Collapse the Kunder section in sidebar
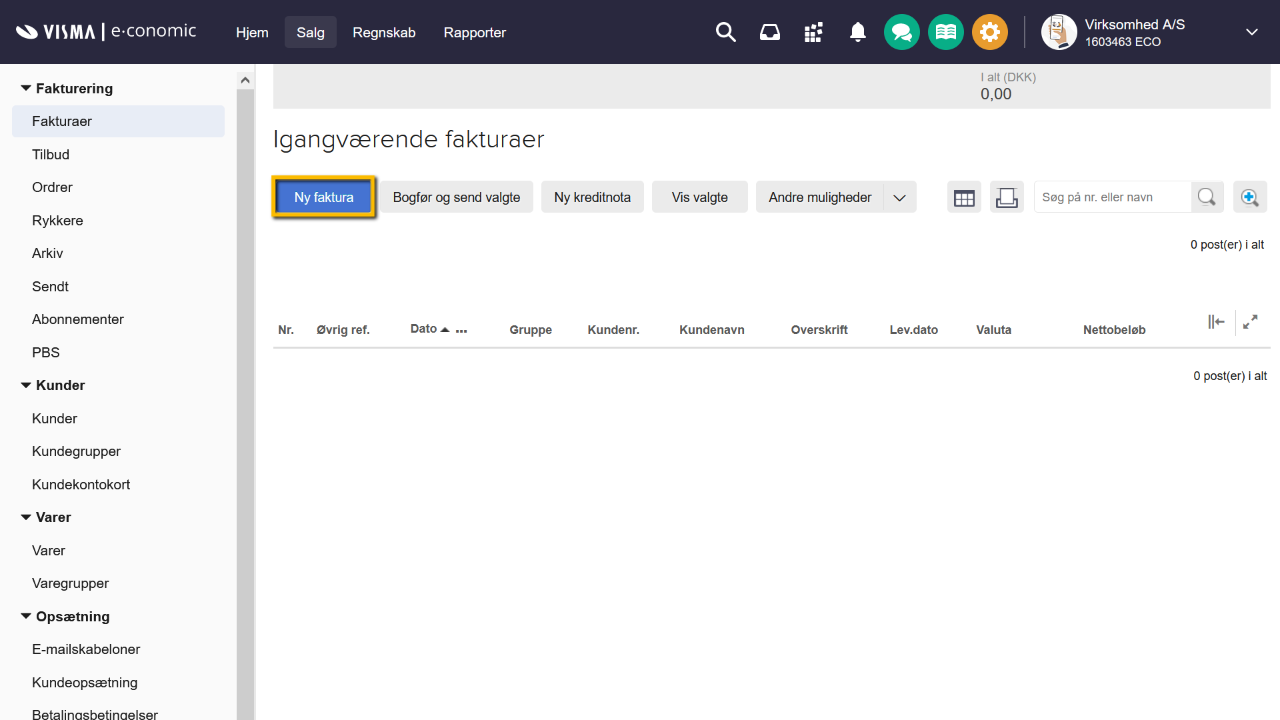Image resolution: width=1280 pixels, height=720 pixels. pos(26,385)
